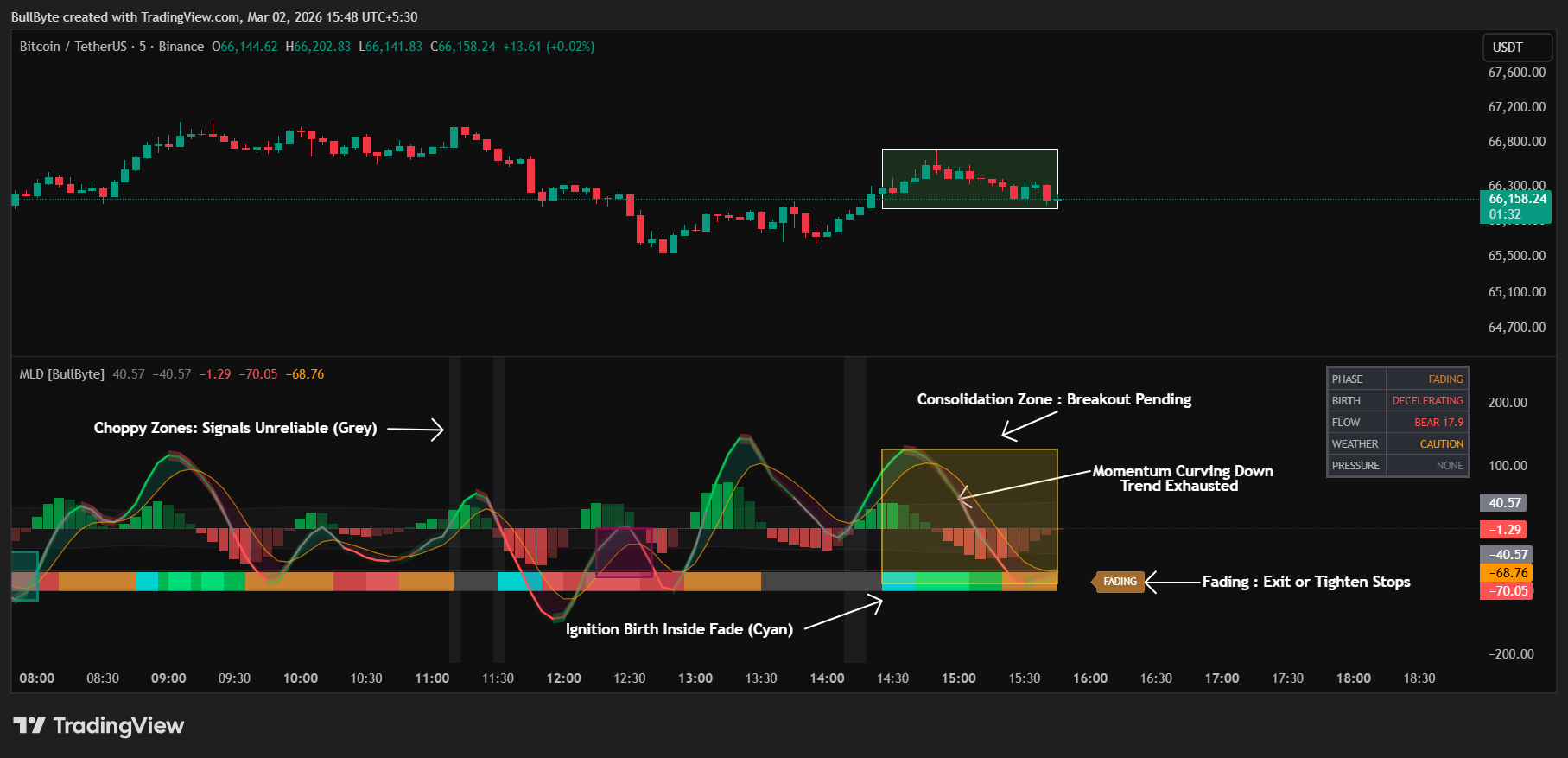Select the Consolidation Zone : Breakout Pending text
The width and height of the screenshot is (1568, 758).
1054,399
